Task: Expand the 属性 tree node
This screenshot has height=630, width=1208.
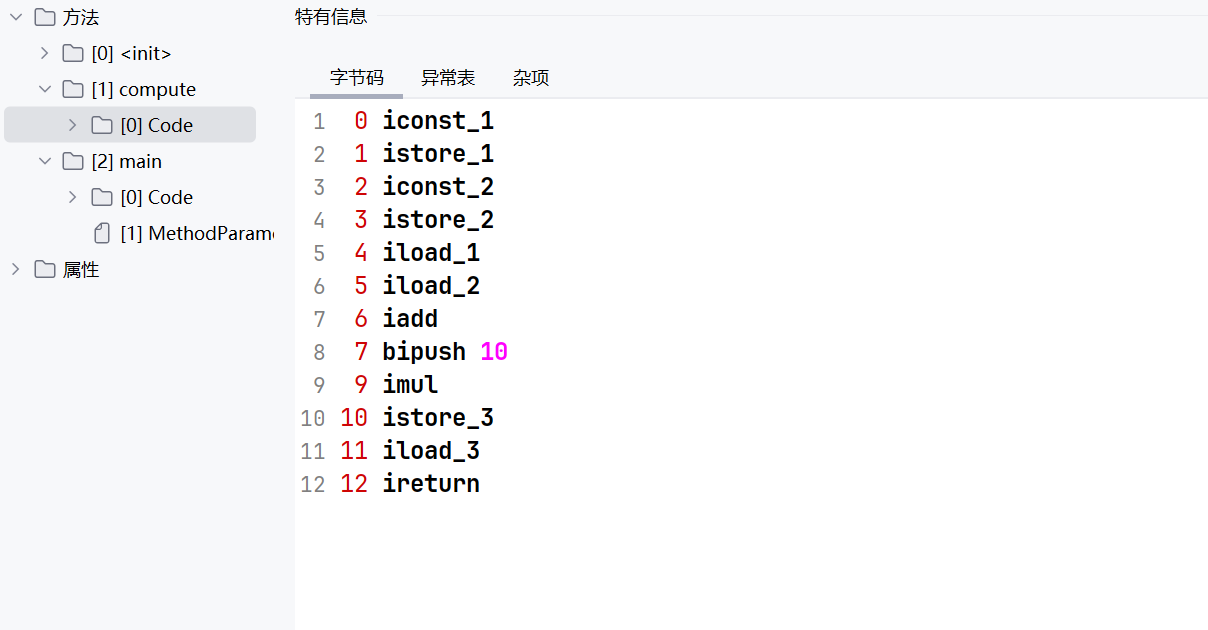Action: [16, 269]
